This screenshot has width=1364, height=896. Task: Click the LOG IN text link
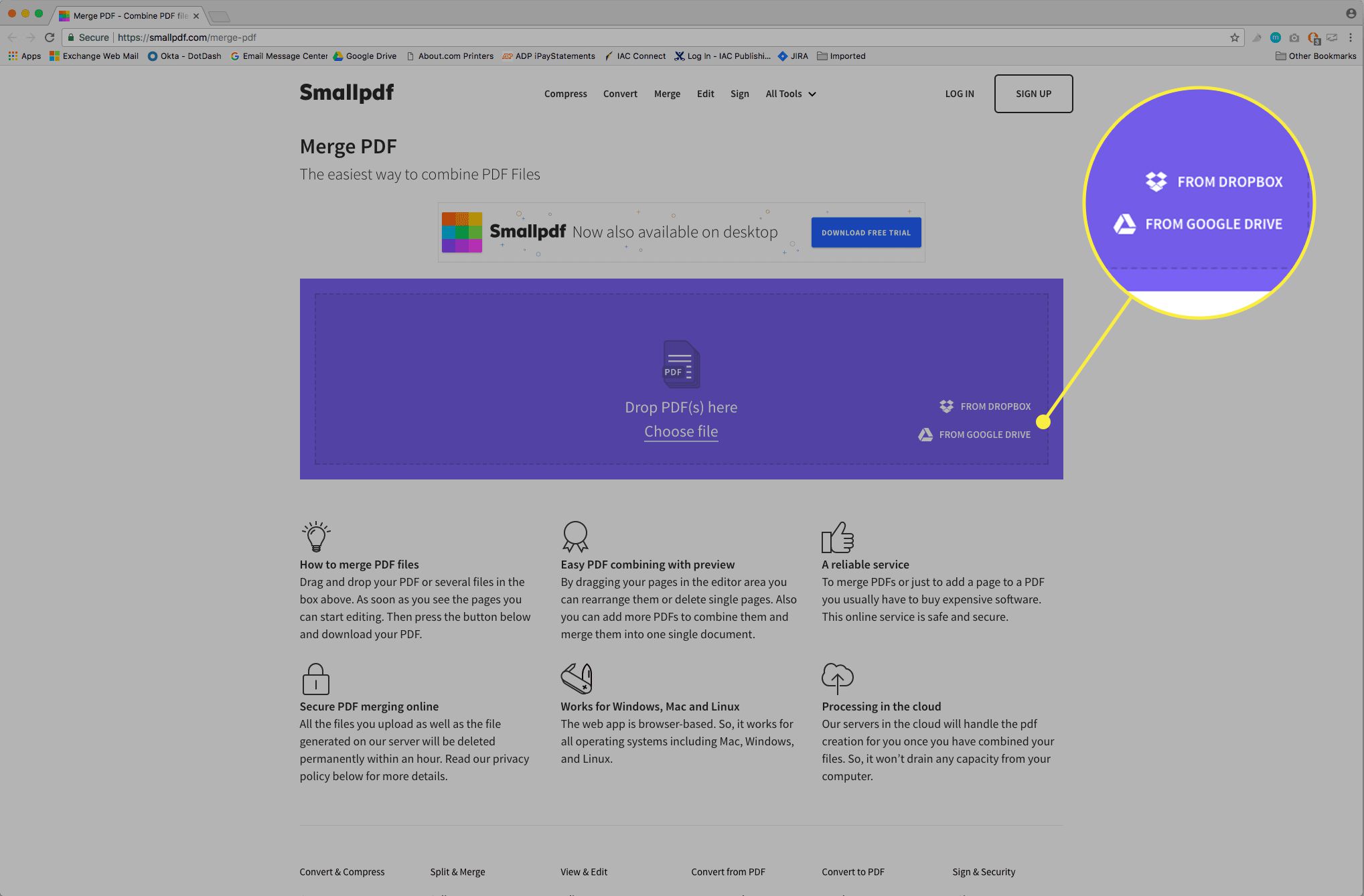click(x=959, y=92)
